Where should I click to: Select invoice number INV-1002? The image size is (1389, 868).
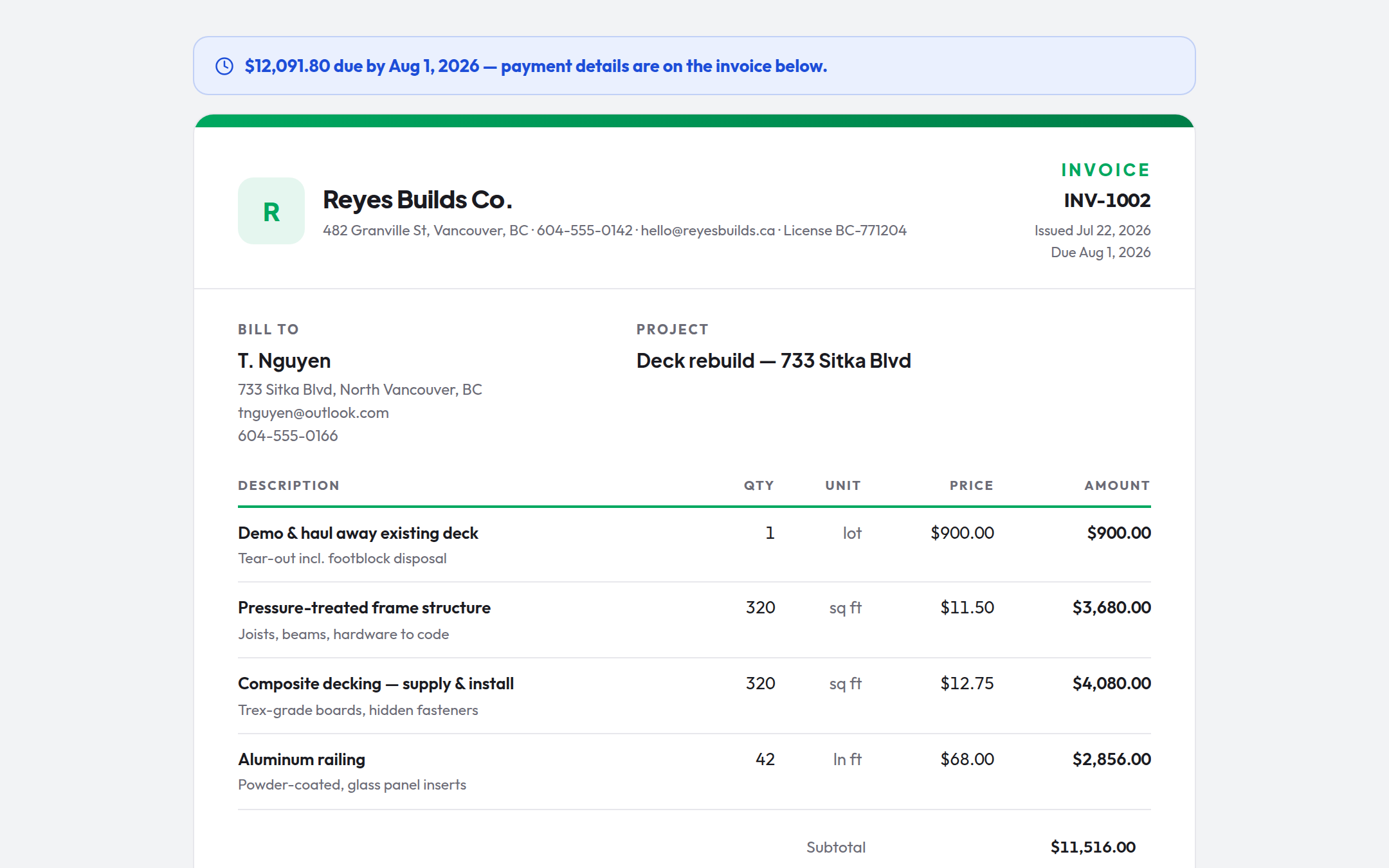point(1107,201)
